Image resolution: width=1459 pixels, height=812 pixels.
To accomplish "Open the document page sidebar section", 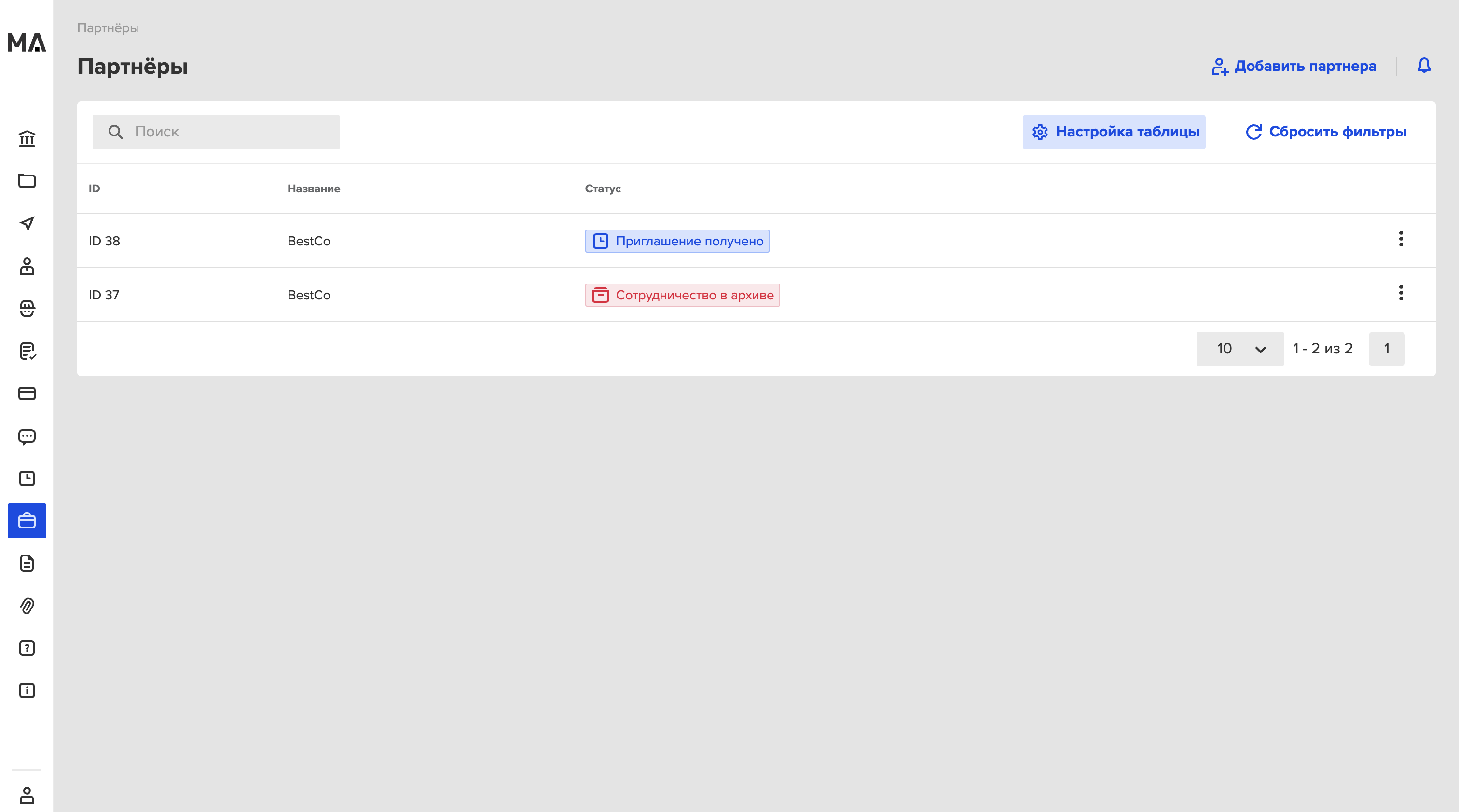I will 27,564.
